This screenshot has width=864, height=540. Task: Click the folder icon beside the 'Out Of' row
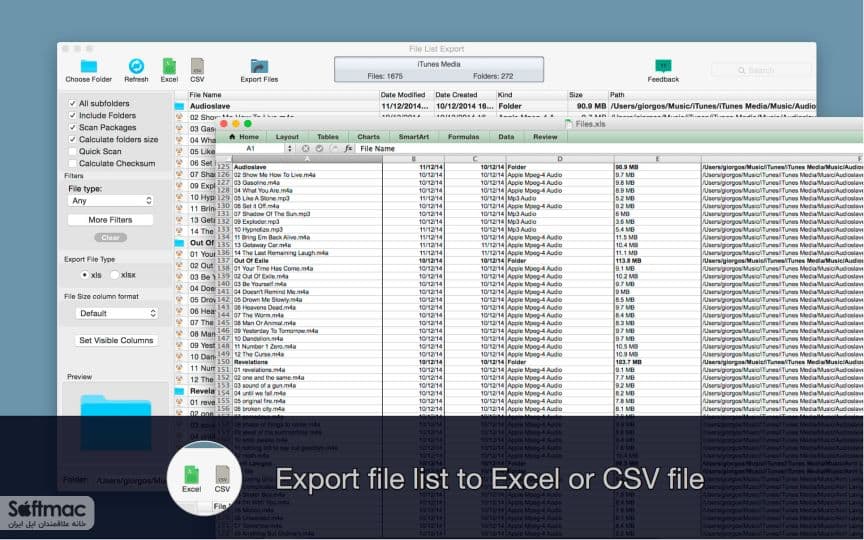click(x=180, y=242)
